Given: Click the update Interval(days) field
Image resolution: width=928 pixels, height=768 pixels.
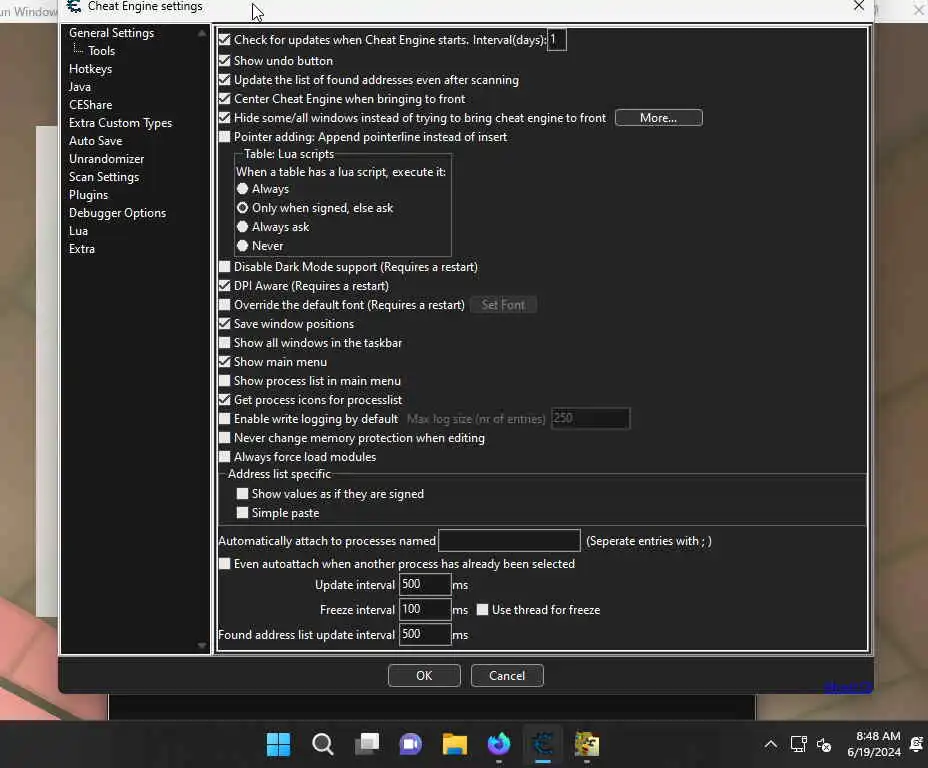Looking at the screenshot, I should (556, 40).
